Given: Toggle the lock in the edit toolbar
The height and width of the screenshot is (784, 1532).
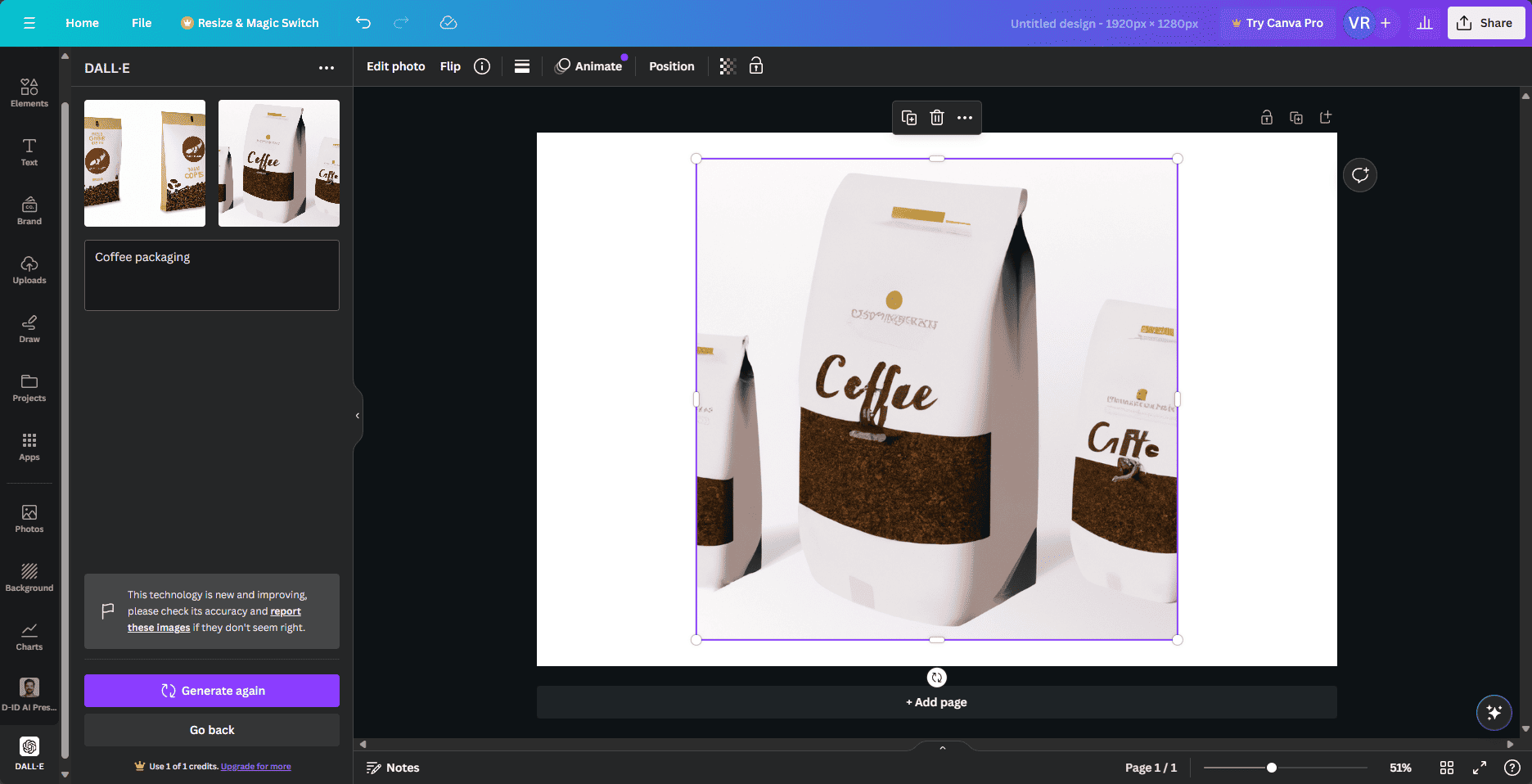Looking at the screenshot, I should click(x=756, y=66).
